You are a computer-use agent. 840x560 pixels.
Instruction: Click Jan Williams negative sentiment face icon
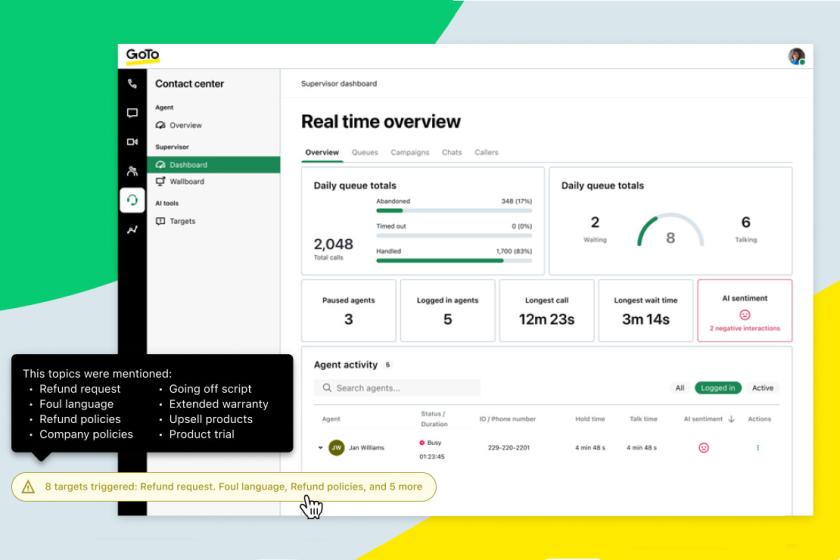point(704,447)
